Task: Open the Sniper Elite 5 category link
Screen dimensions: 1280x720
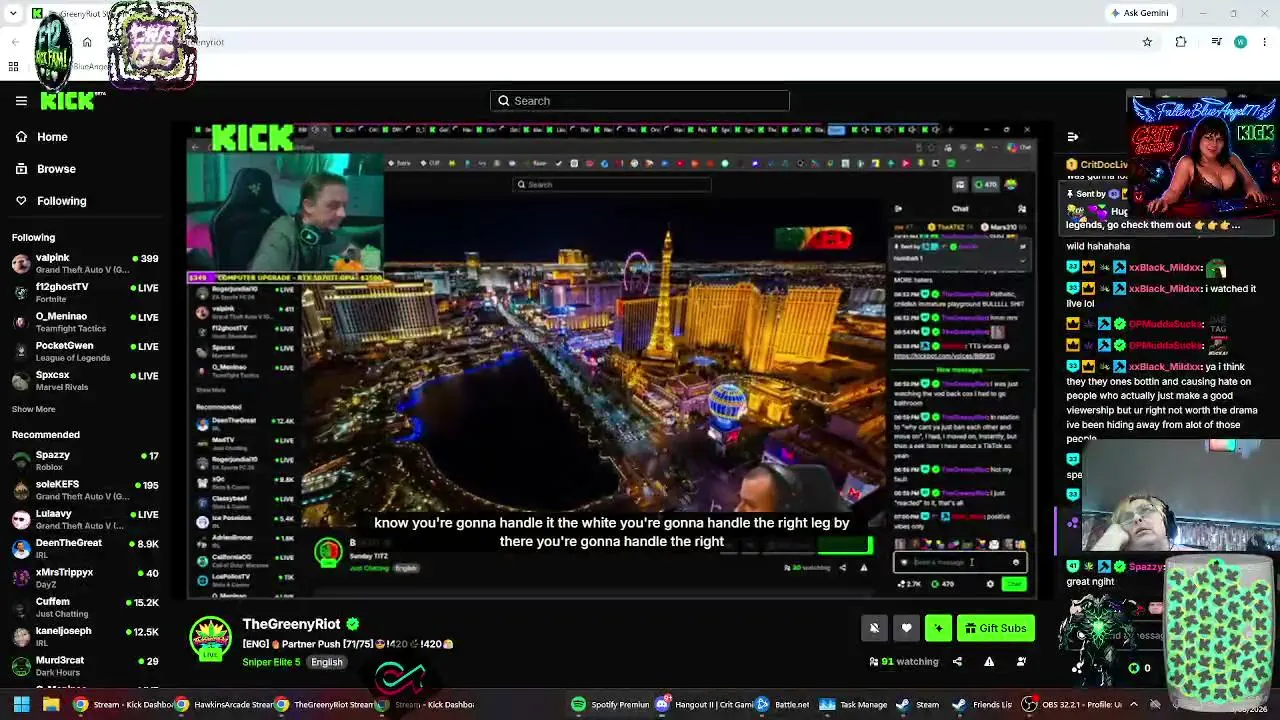Action: point(271,662)
